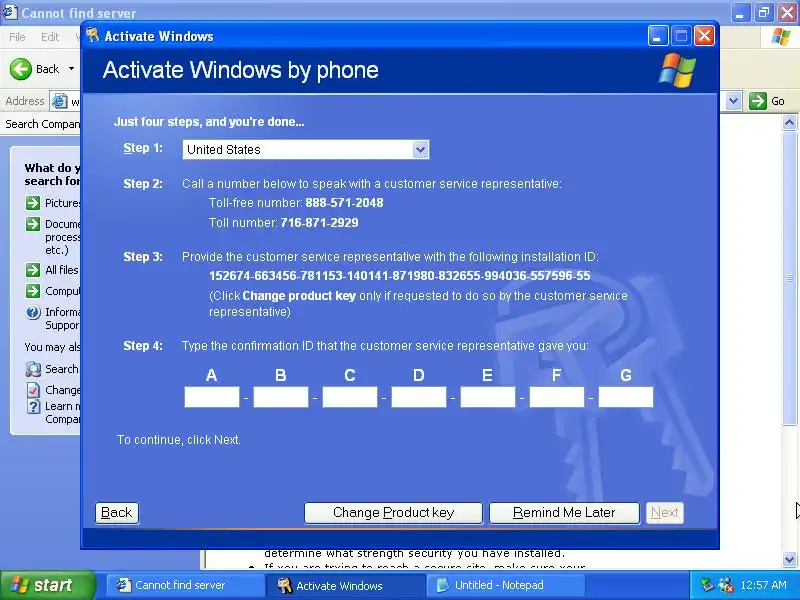
Task: Click the network connection tray icon
Action: point(707,585)
